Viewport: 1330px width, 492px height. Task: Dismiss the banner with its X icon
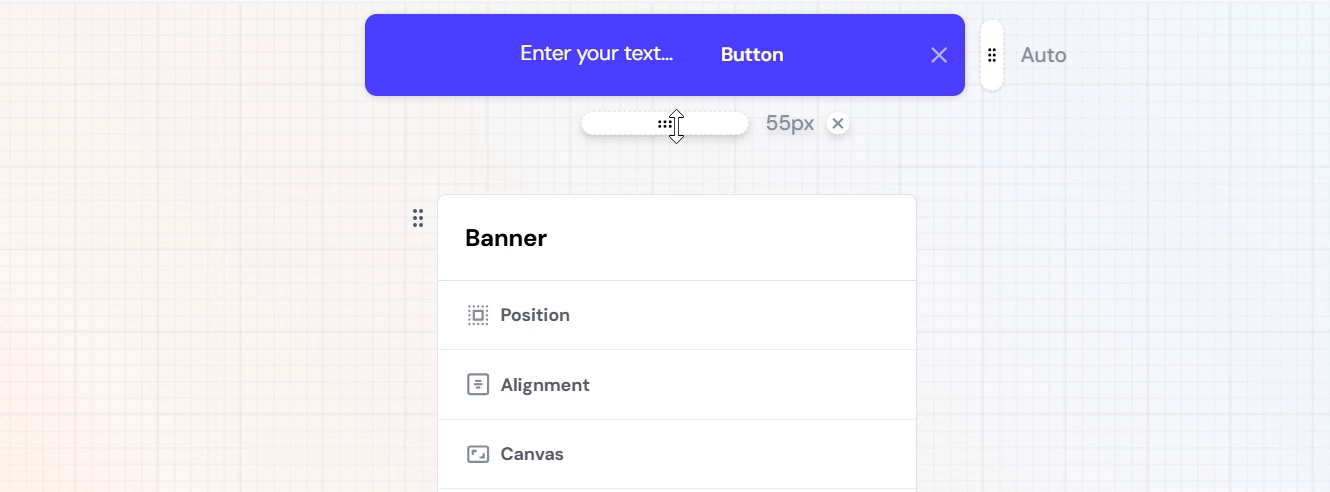click(x=938, y=55)
